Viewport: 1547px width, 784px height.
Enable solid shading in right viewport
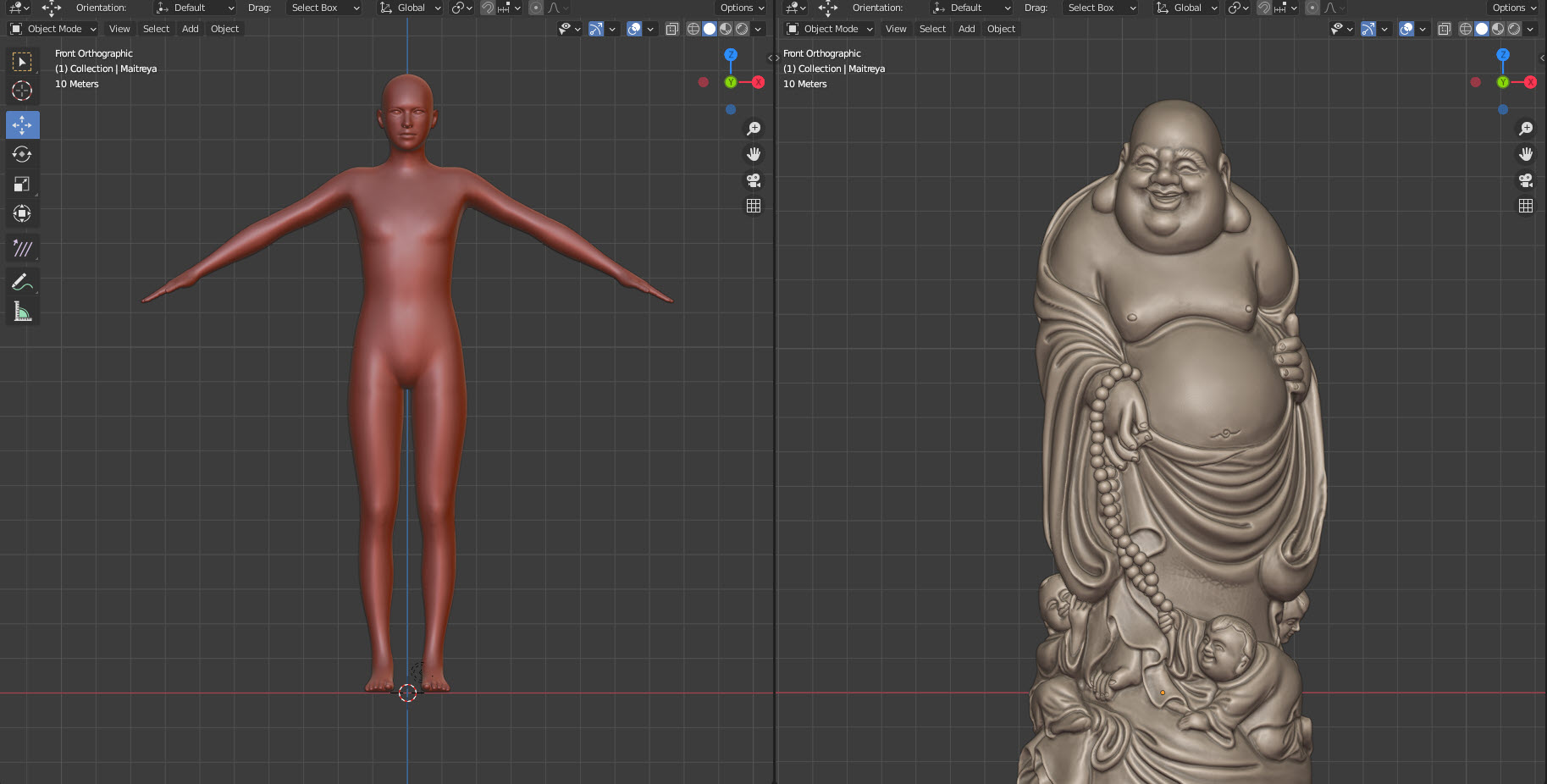[1482, 29]
